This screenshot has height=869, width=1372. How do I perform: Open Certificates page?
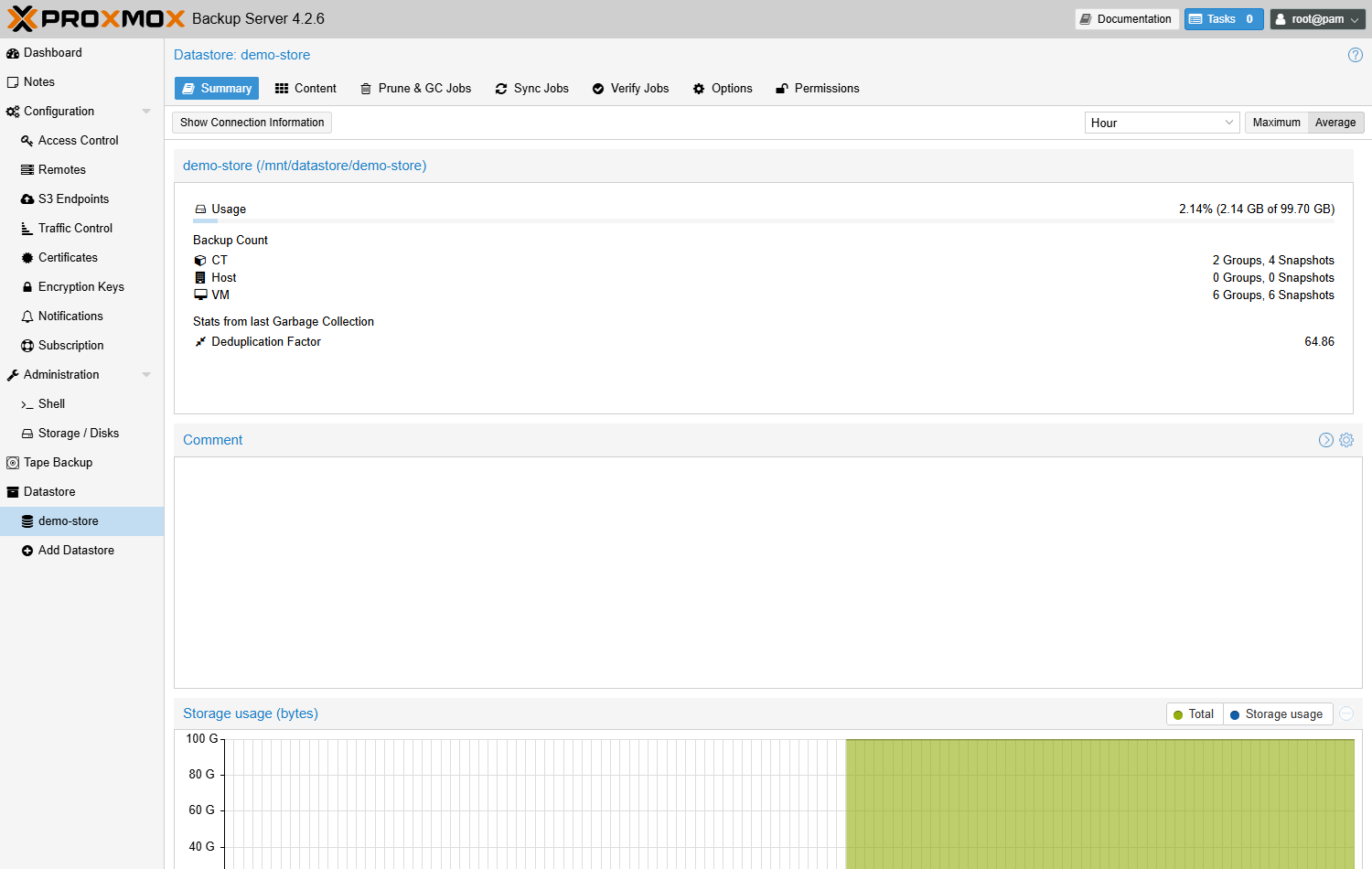click(x=81, y=258)
